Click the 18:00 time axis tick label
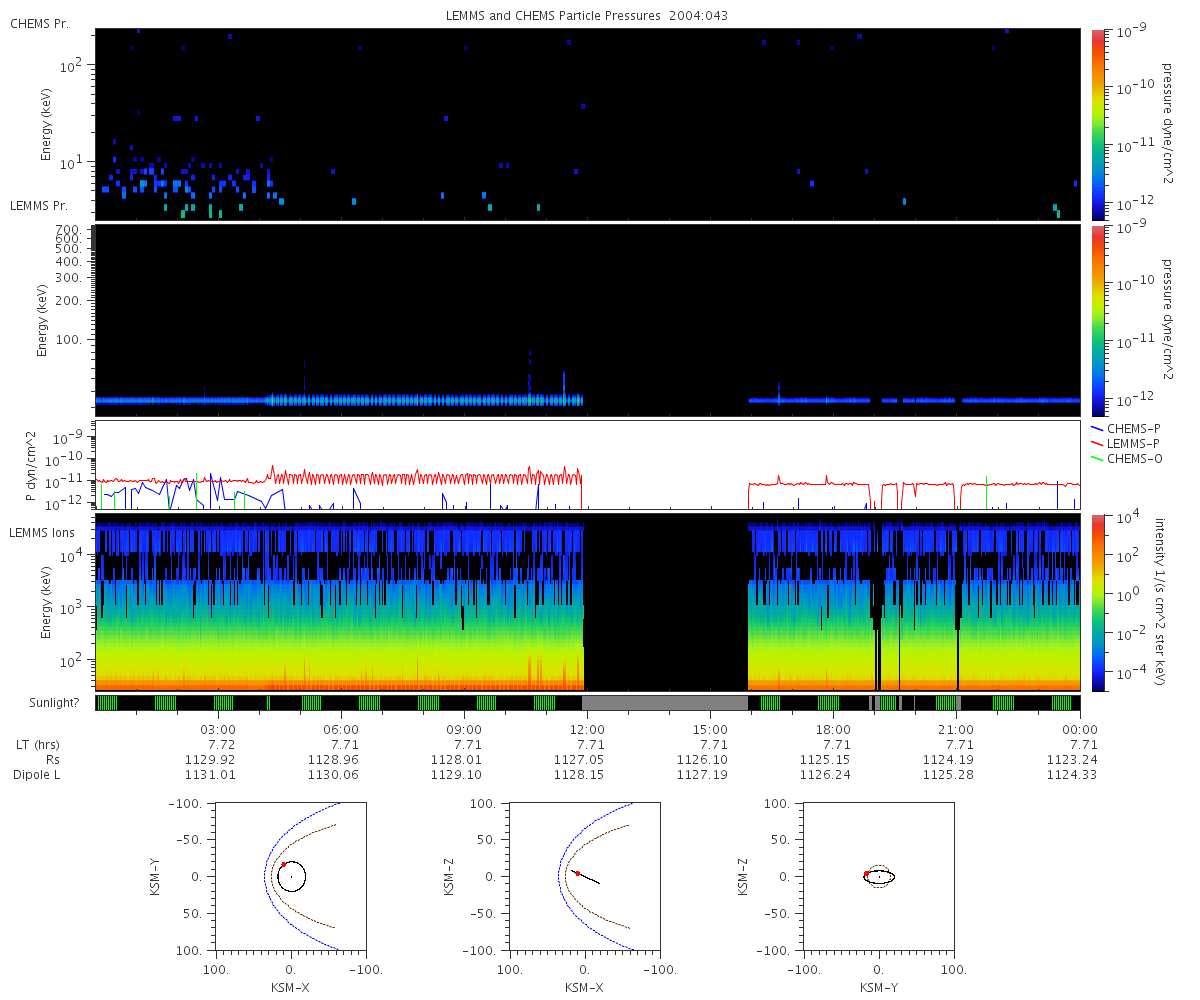This screenshot has height=1000, width=1200. (x=833, y=729)
